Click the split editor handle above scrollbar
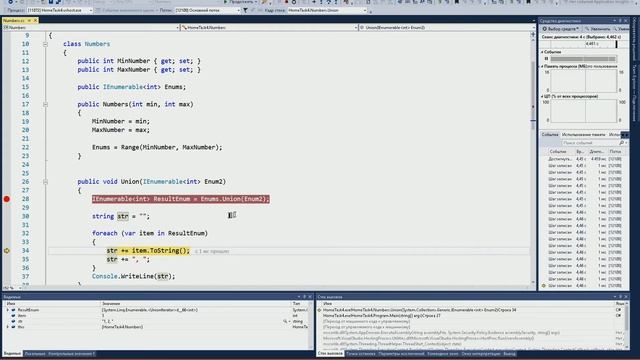Screen dimensions: 640x360 533,35
